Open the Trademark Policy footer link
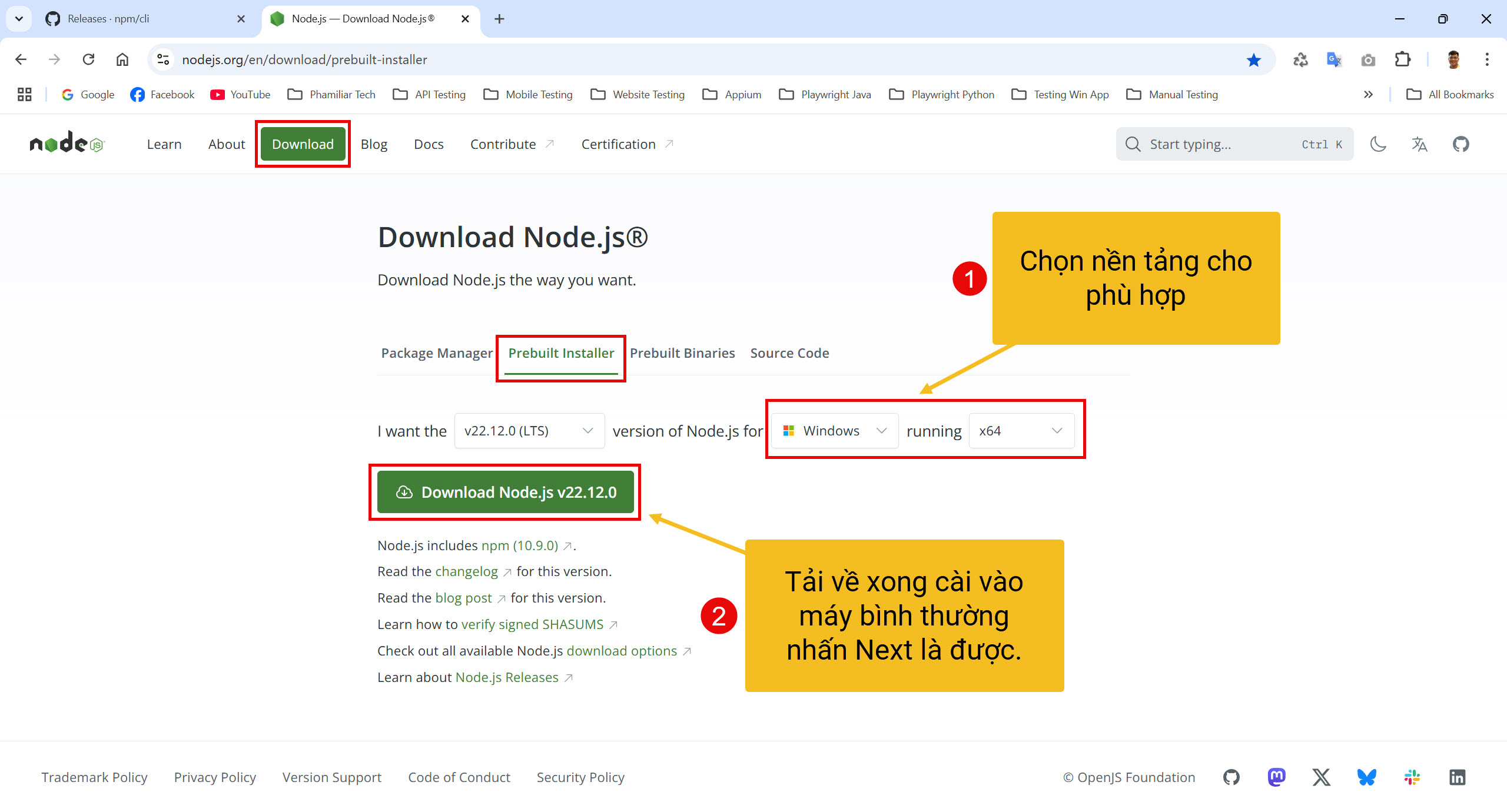Image resolution: width=1507 pixels, height=812 pixels. point(94,777)
